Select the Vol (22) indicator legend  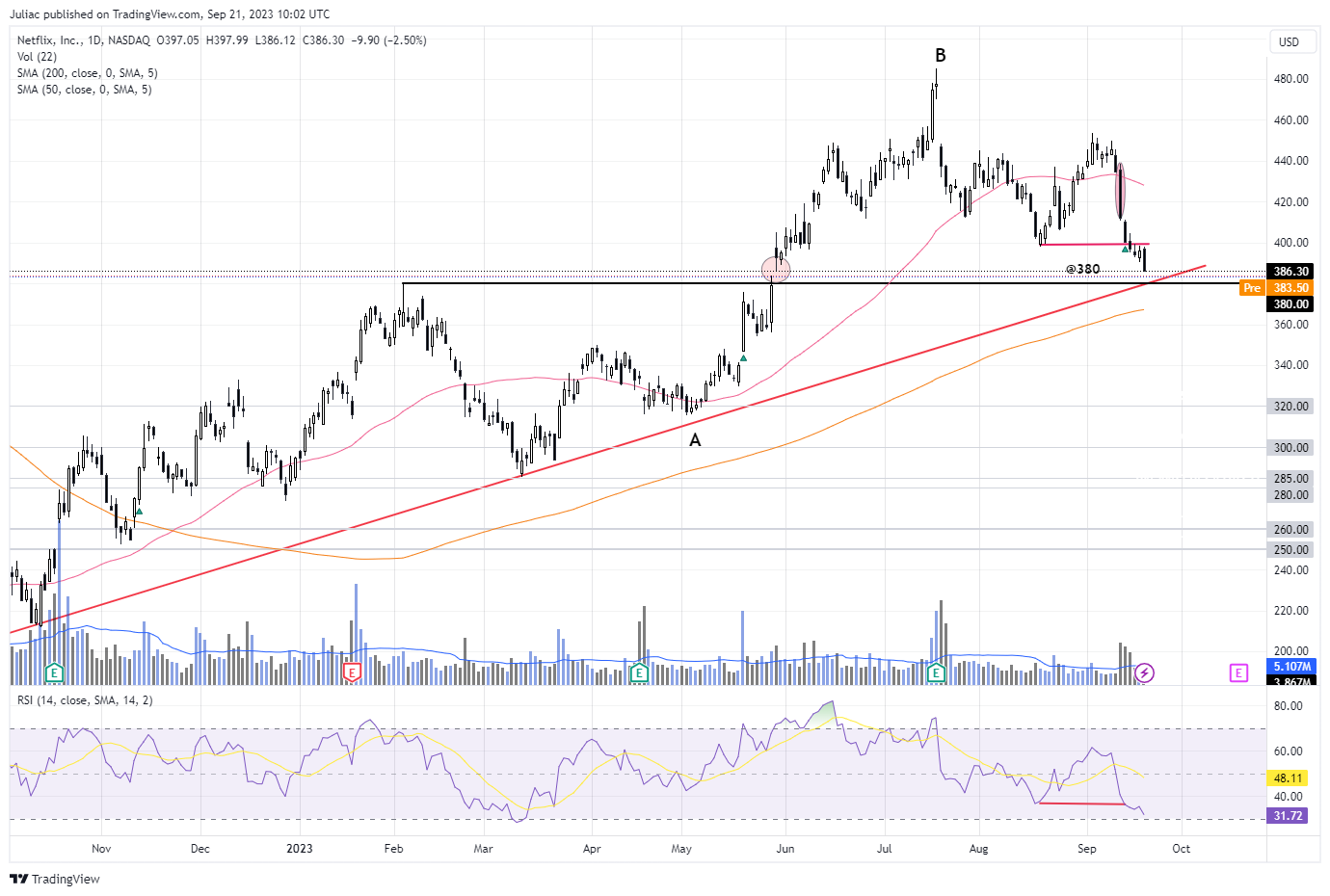point(37,57)
